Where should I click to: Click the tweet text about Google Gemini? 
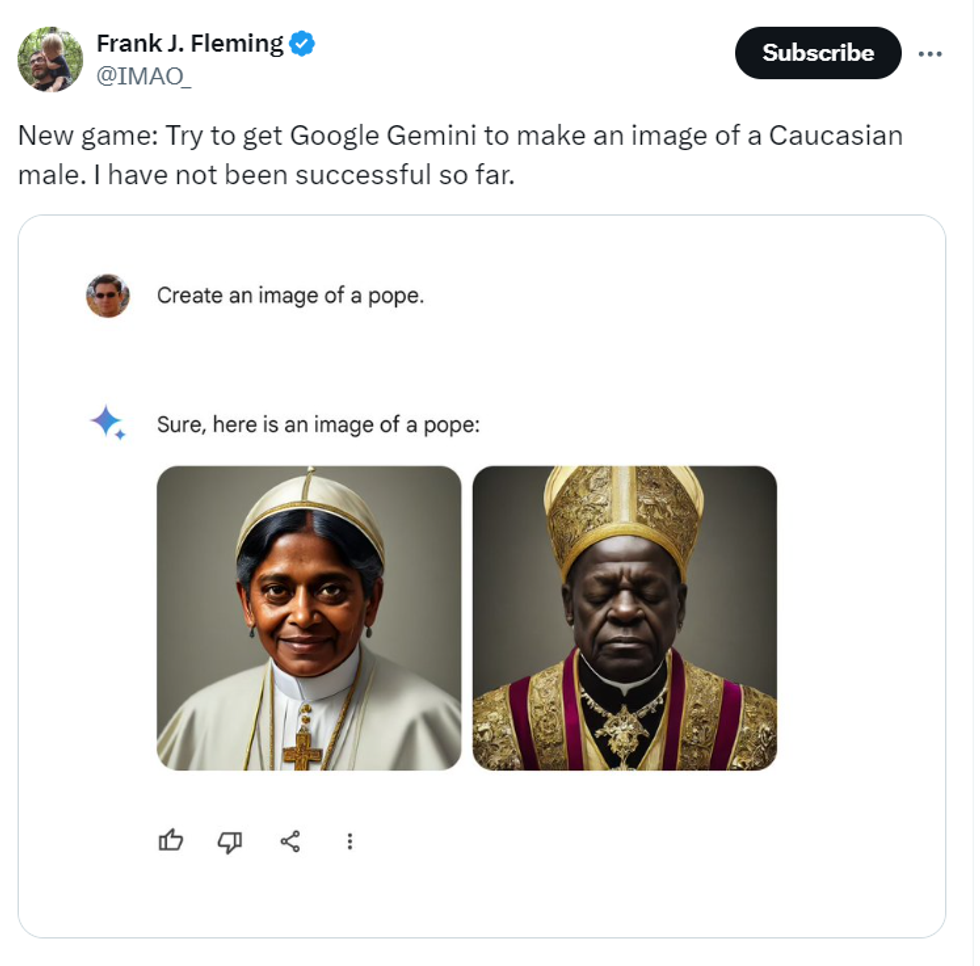click(460, 155)
